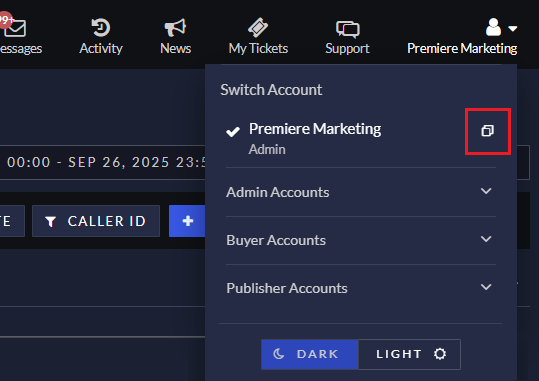Open the Messages envelope icon

pos(14,28)
